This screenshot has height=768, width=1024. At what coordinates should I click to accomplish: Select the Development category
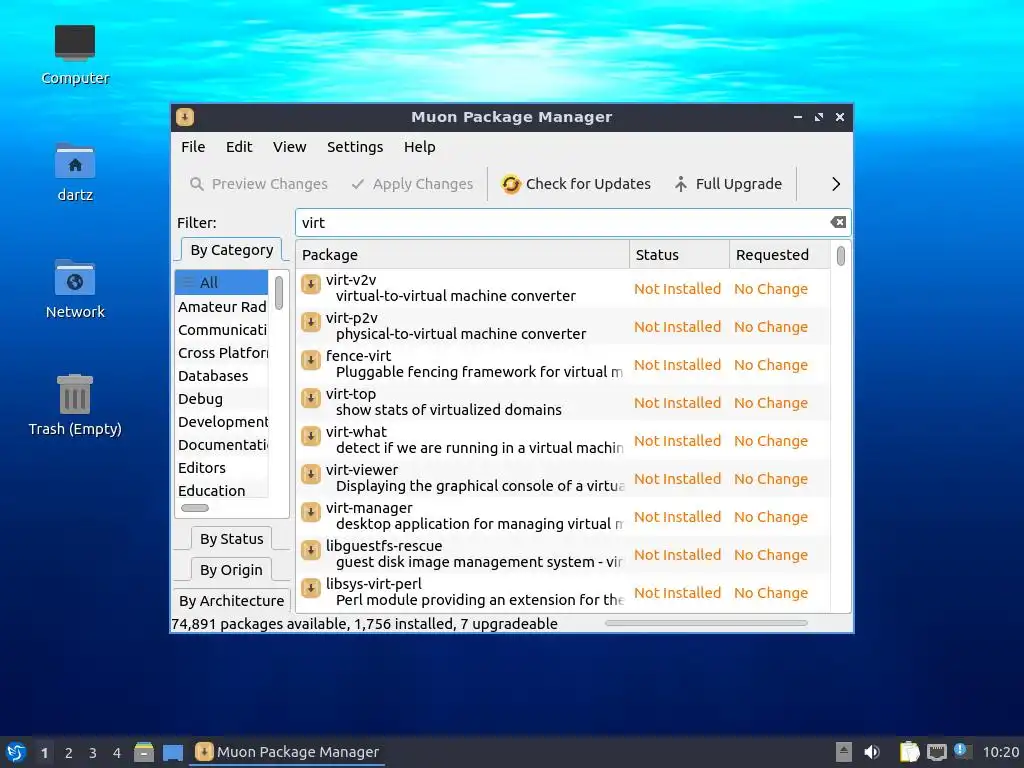click(221, 421)
